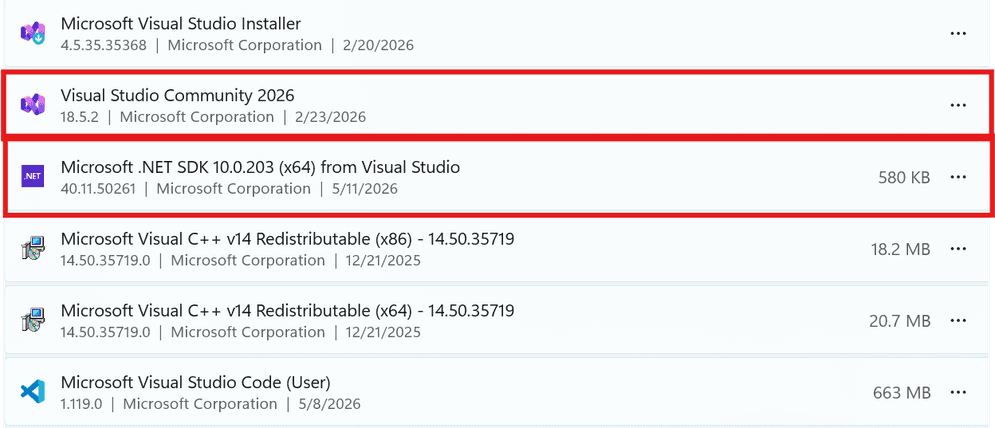995x428 pixels.
Task: Click the Visual C++ x64 Redistributable icon
Action: point(32,321)
